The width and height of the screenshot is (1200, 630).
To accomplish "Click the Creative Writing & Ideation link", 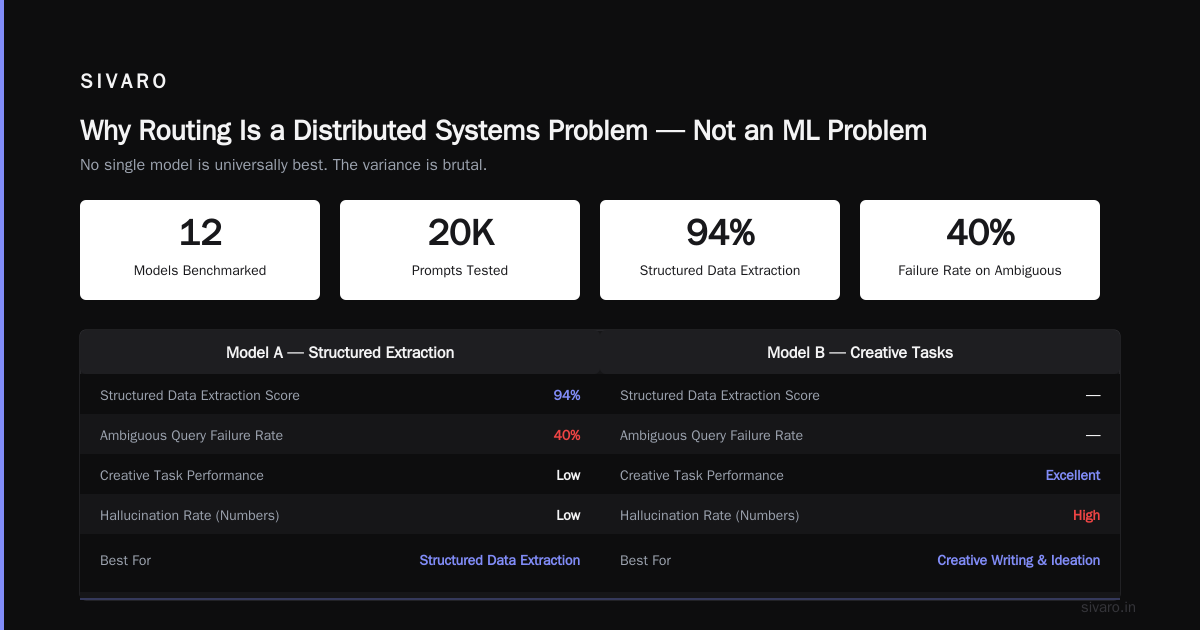I will click(x=1018, y=560).
